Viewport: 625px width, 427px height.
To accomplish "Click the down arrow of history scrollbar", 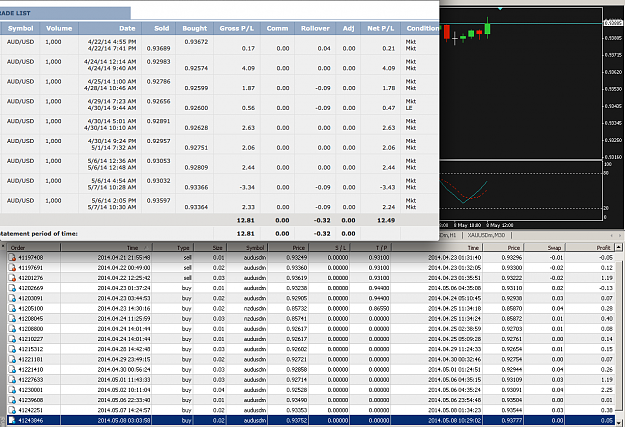I will point(619,423).
